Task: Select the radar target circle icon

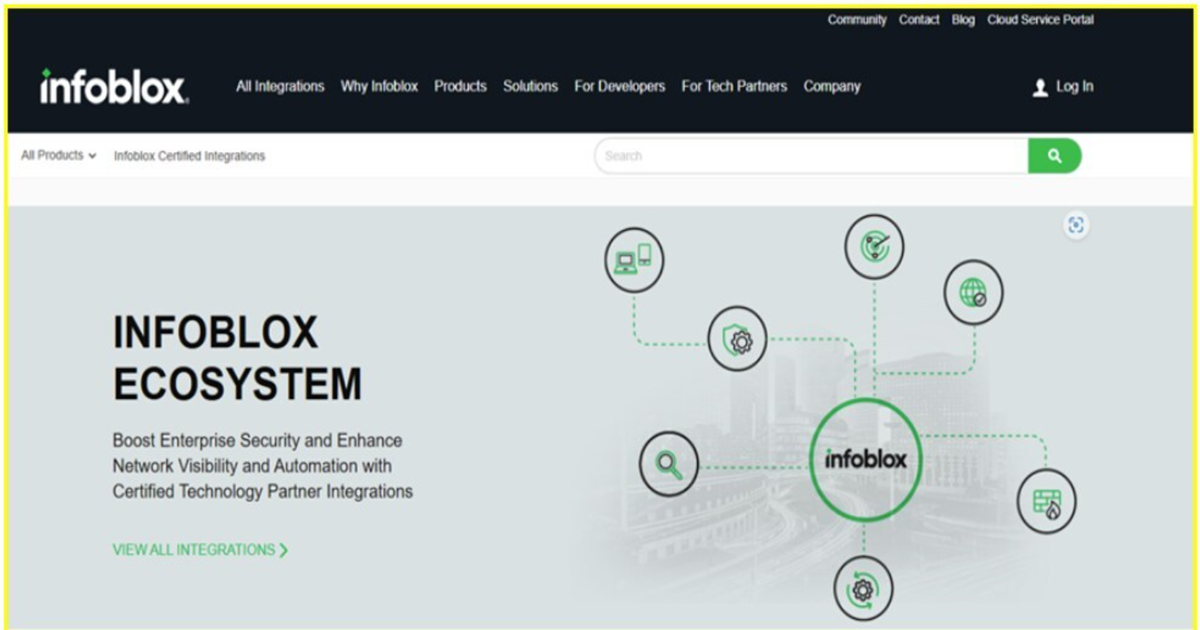Action: tap(874, 245)
